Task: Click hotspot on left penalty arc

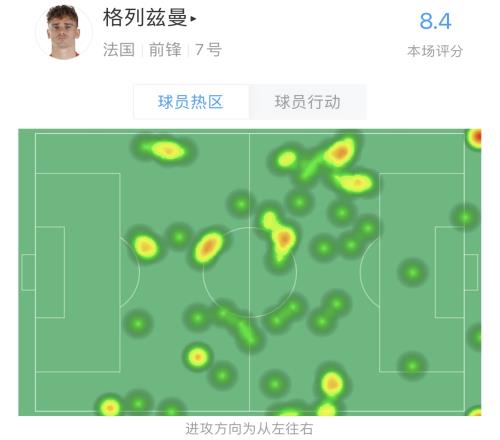Action: [x=146, y=247]
